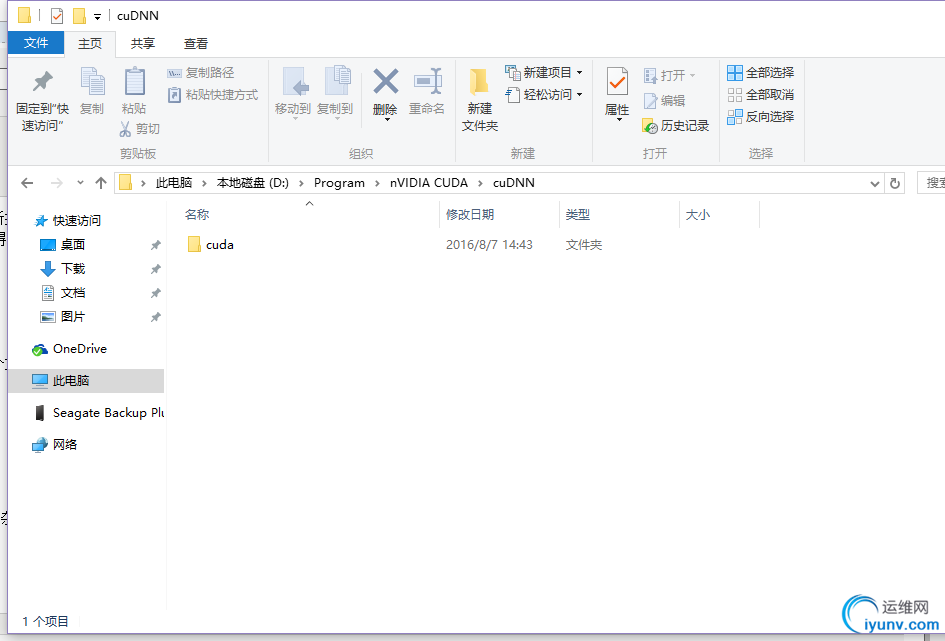Click Select all (全部选择)
945x641 pixels.
point(761,73)
